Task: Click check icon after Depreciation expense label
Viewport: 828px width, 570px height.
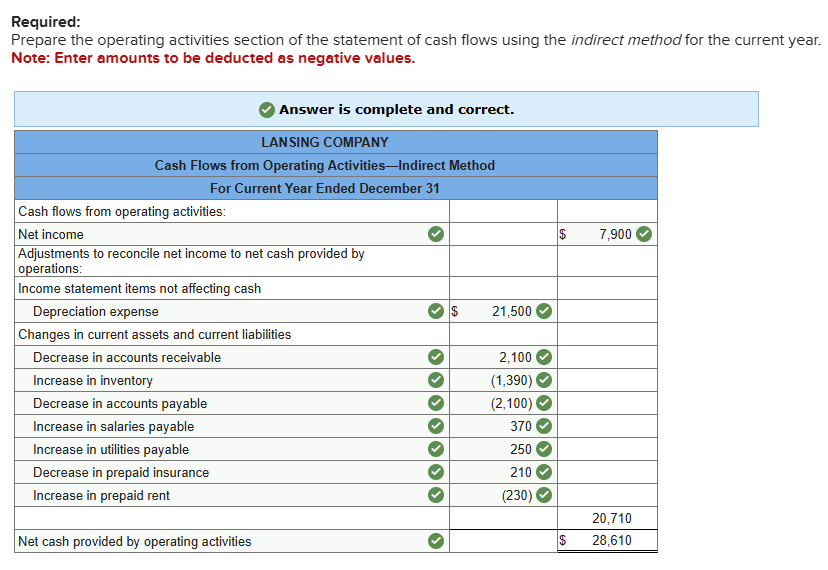Action: coord(435,311)
